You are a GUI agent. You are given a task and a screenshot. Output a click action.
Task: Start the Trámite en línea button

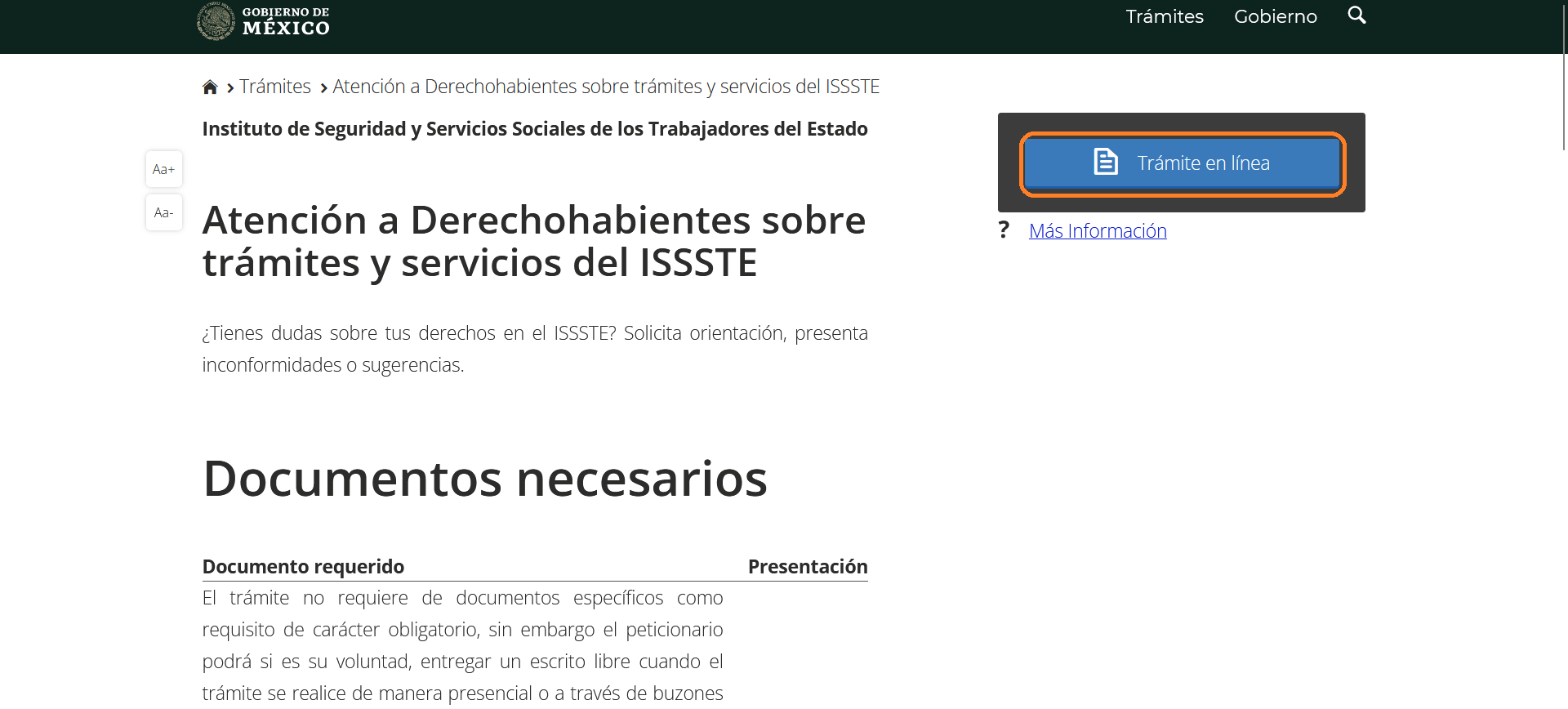[x=1182, y=163]
